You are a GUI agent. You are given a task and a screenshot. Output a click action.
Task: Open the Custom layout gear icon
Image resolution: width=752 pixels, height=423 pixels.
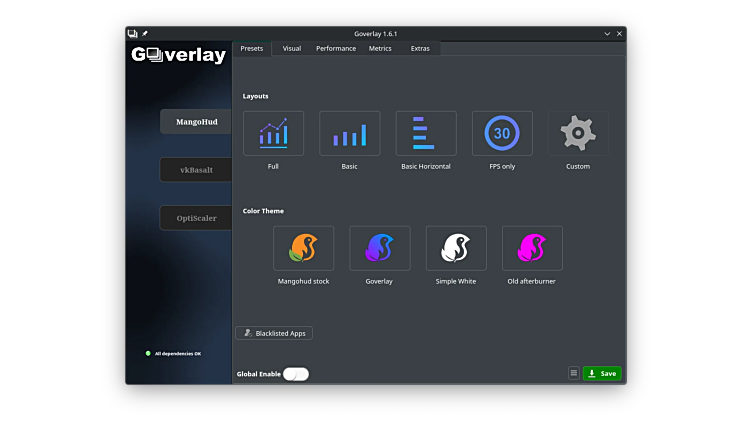click(578, 133)
